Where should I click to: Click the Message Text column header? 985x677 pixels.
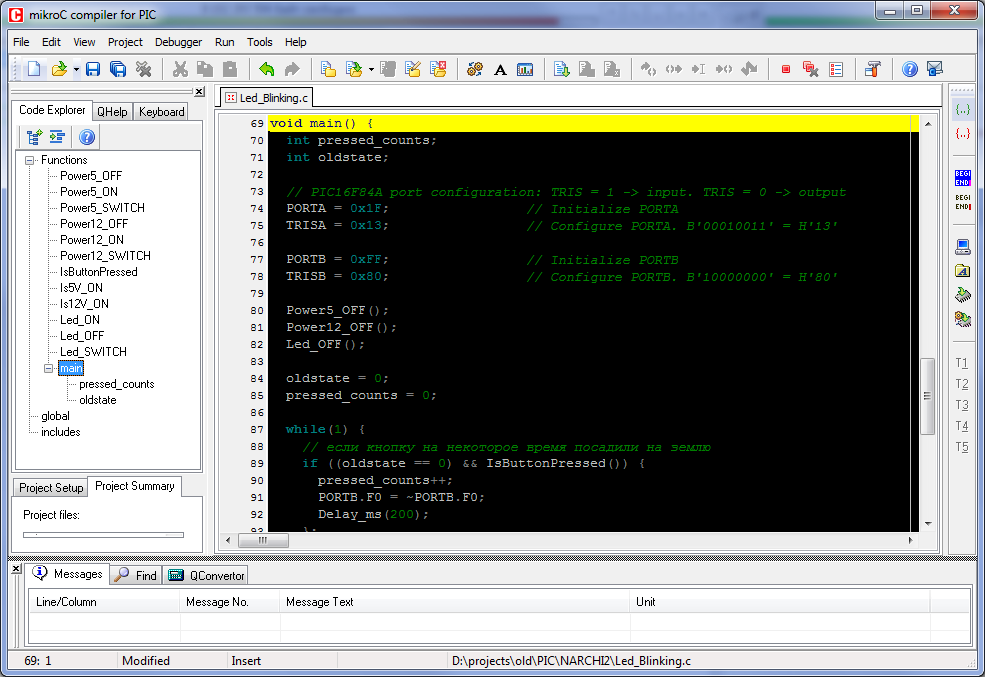(x=454, y=602)
